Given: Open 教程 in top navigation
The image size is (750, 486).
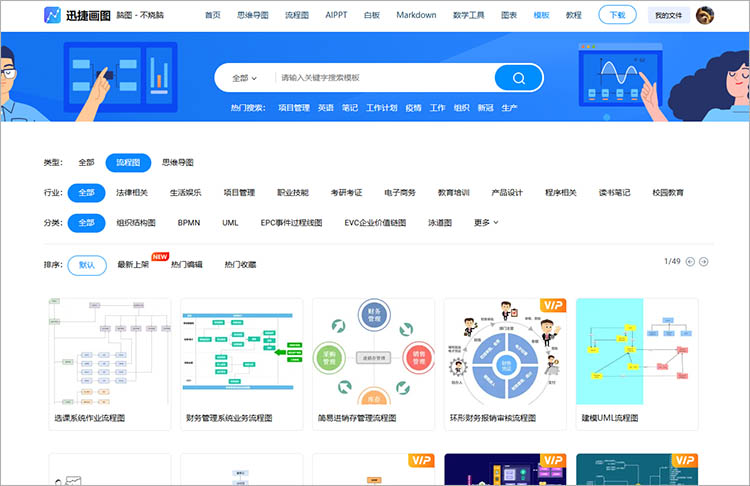Looking at the screenshot, I should pyautogui.click(x=574, y=15).
